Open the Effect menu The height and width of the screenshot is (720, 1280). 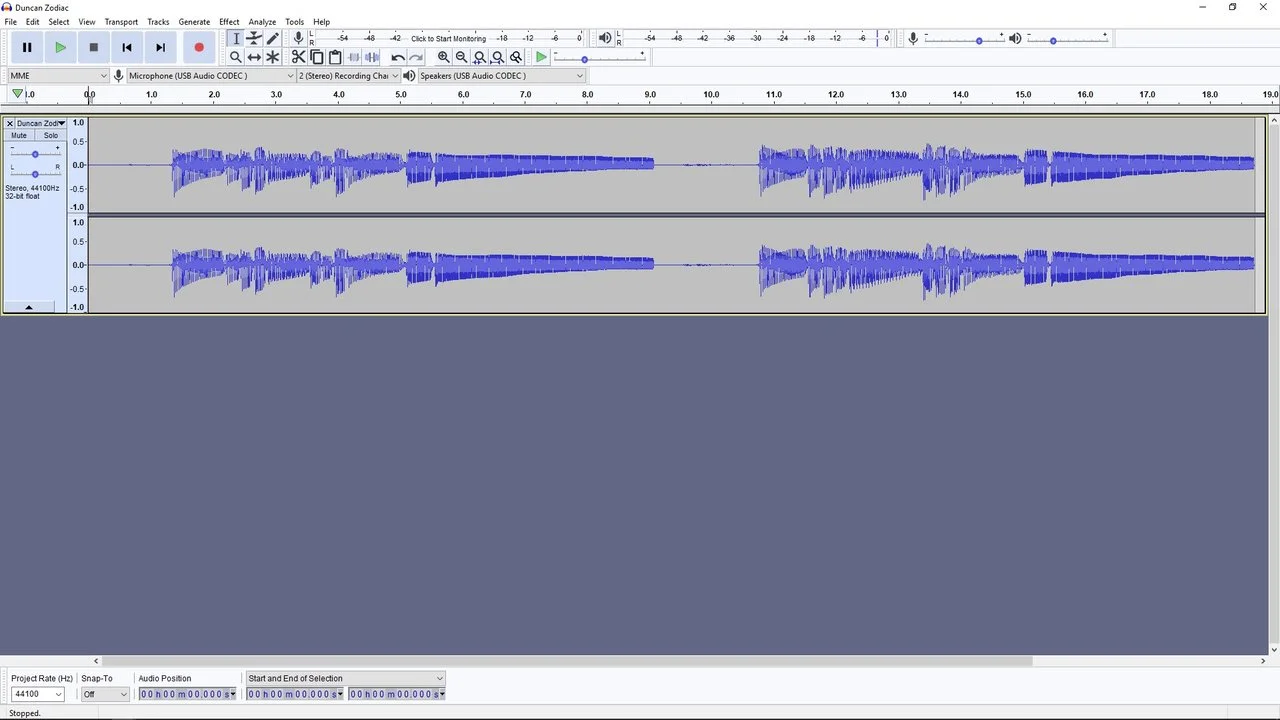[229, 21]
